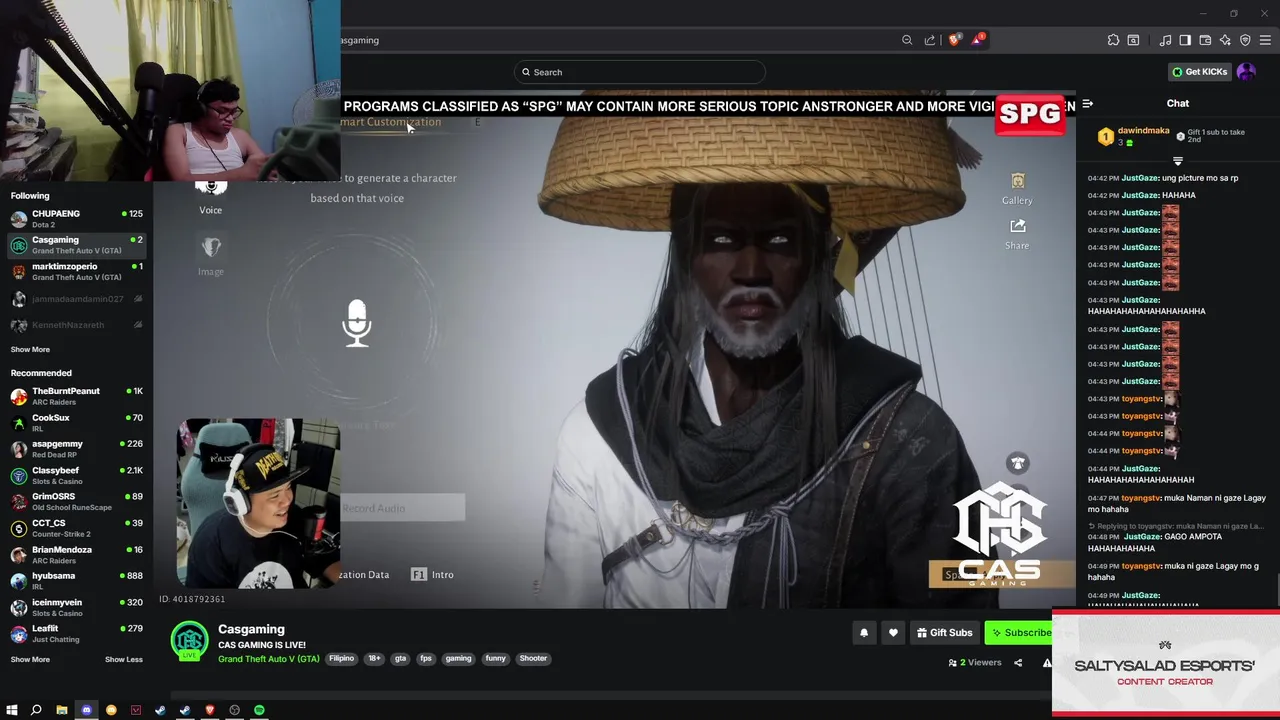
Task: Select the gta tag
Action: pyautogui.click(x=400, y=658)
